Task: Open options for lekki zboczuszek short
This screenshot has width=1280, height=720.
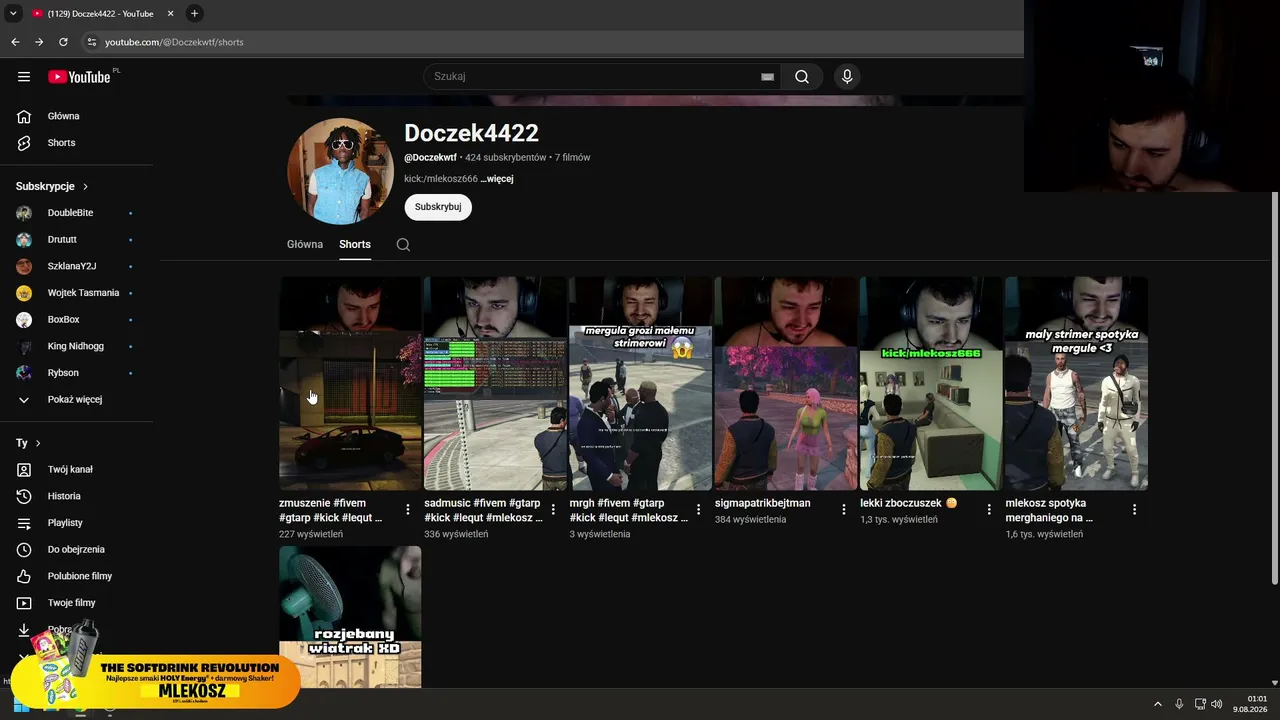Action: point(989,510)
